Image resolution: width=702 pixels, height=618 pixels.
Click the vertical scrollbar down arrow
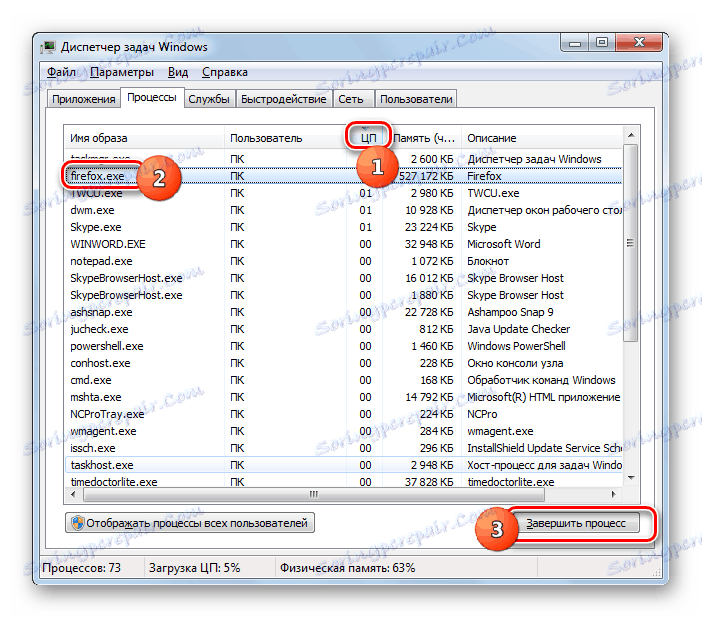click(x=631, y=478)
